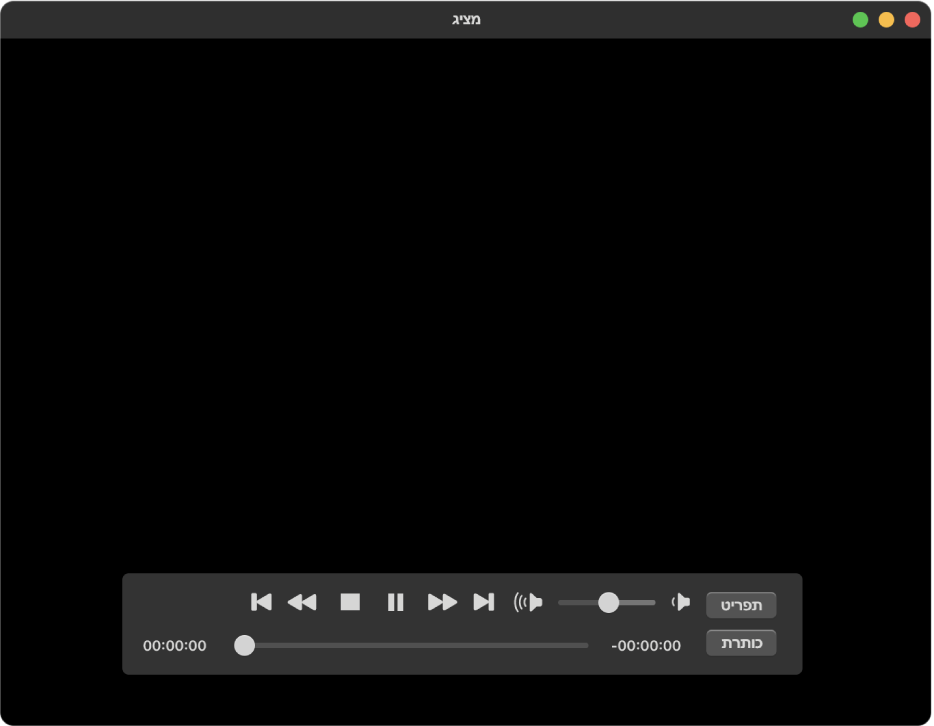
Task: Click the window title מציג
Action: pyautogui.click(x=466, y=20)
